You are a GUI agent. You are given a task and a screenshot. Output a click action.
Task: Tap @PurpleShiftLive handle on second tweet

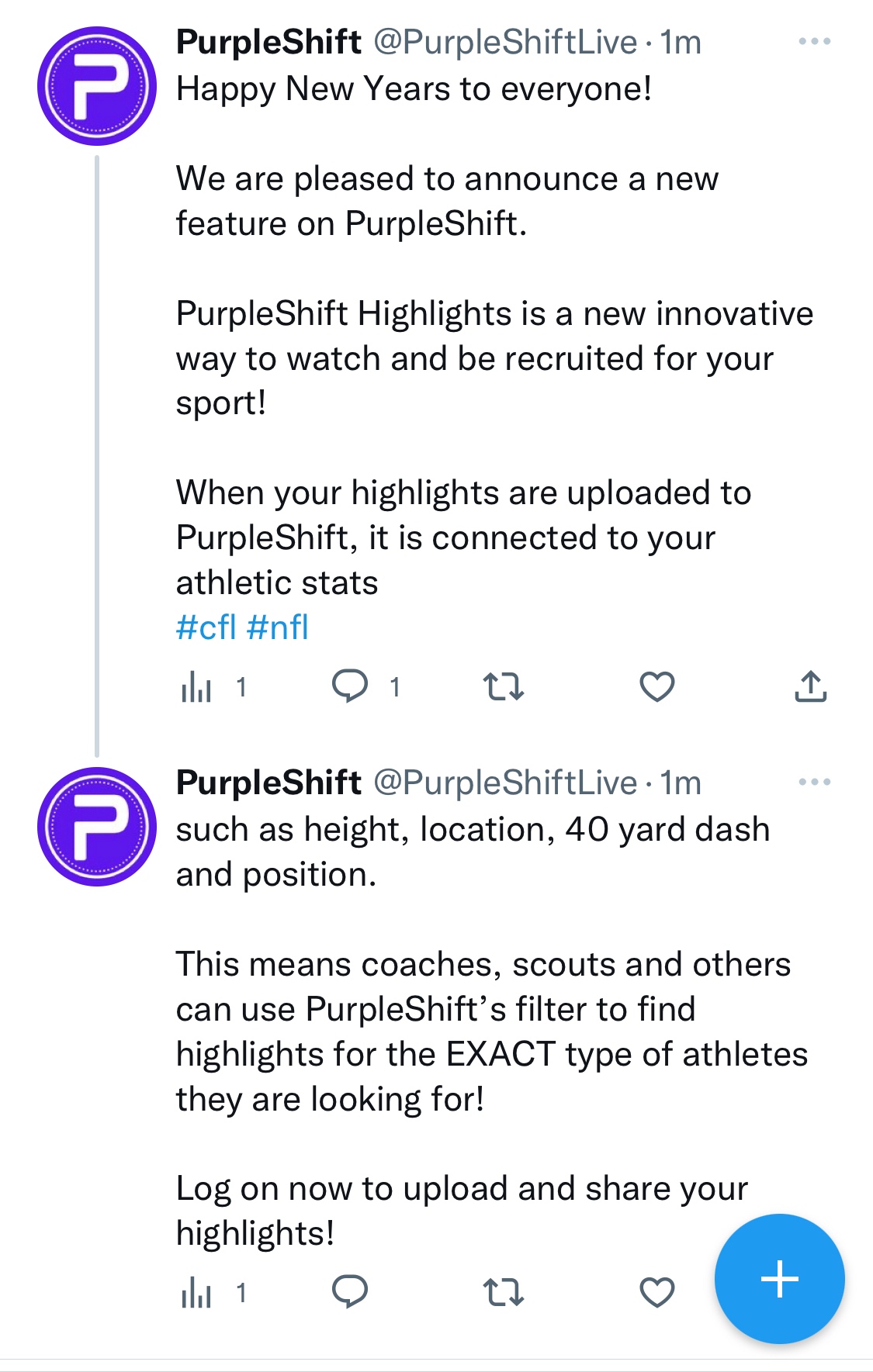tap(505, 783)
